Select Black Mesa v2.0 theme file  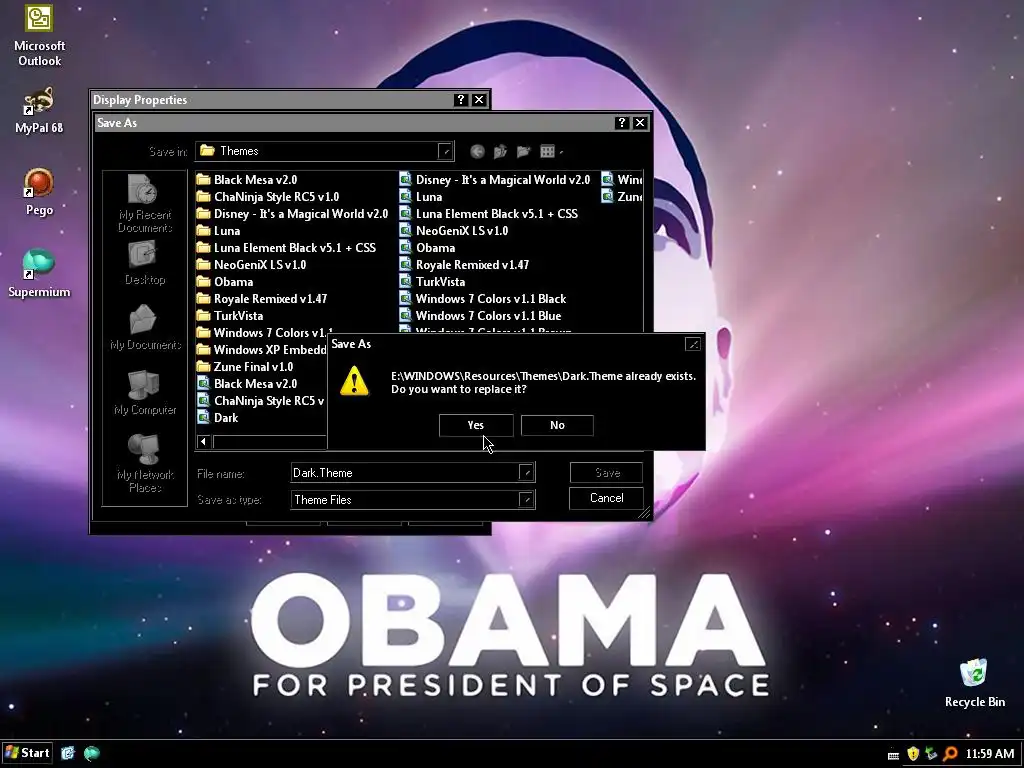click(247, 383)
